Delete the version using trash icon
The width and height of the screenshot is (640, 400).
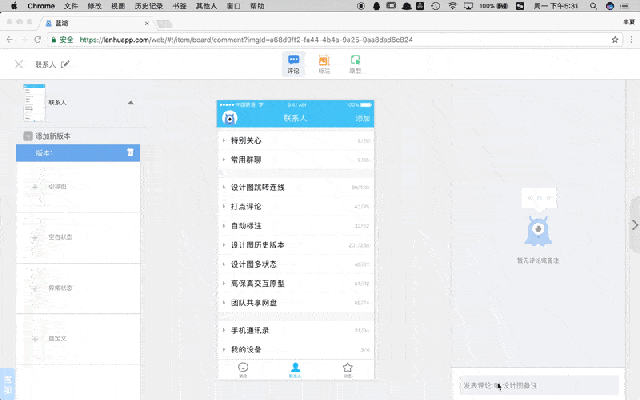click(x=130, y=152)
